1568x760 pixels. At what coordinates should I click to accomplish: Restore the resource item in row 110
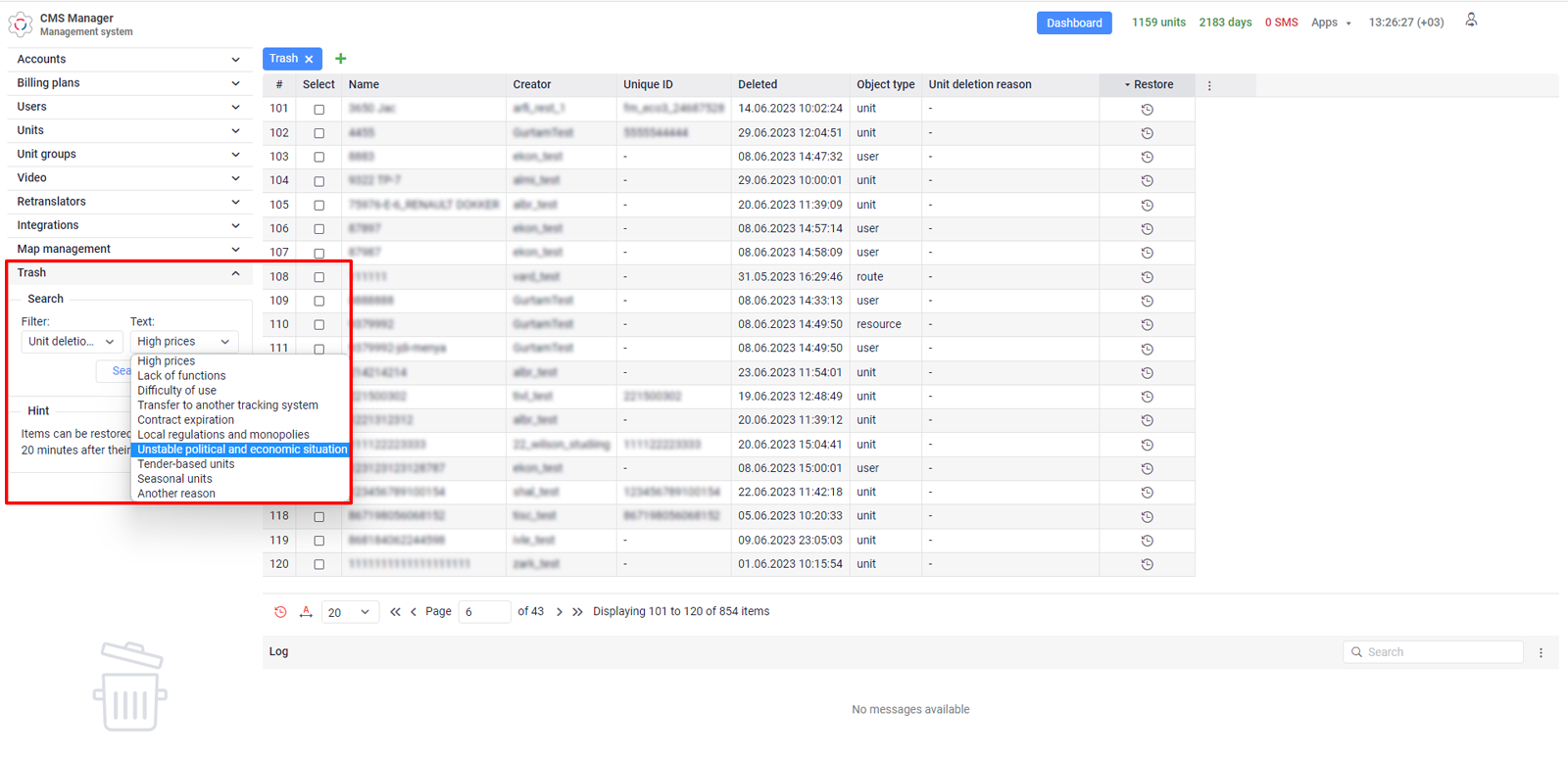(1147, 324)
